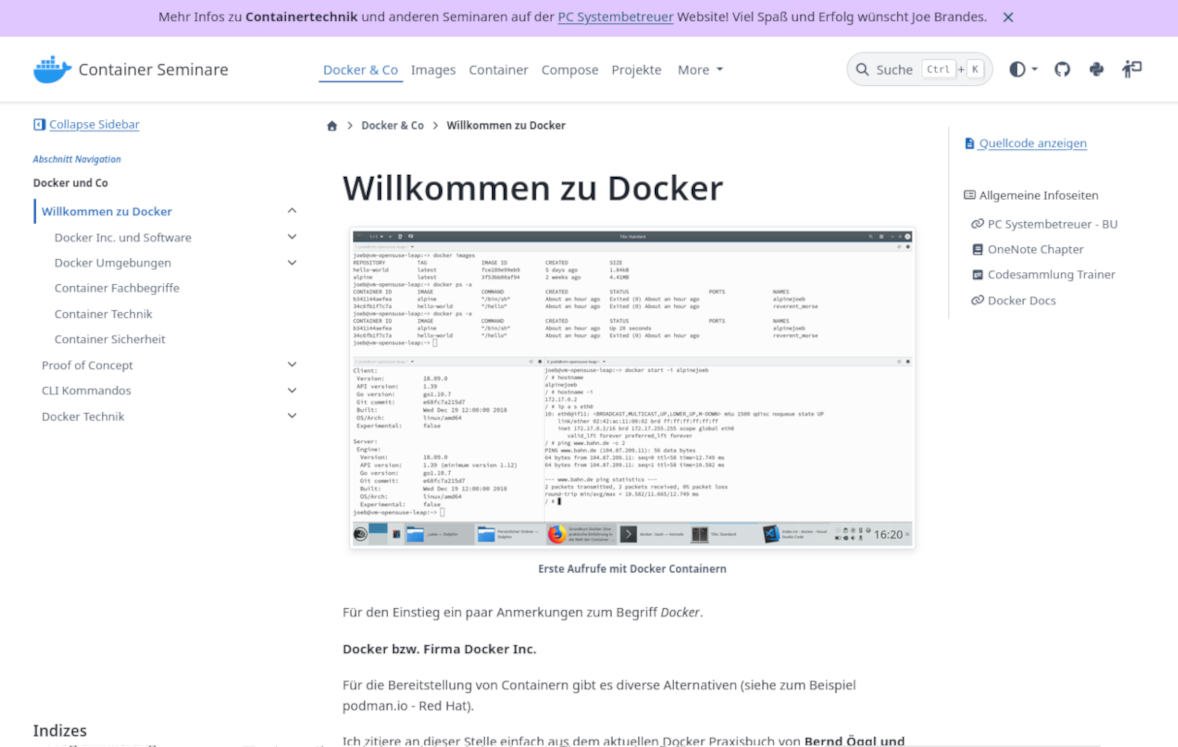
Task: Open the Projekte nav tab
Action: pos(636,69)
